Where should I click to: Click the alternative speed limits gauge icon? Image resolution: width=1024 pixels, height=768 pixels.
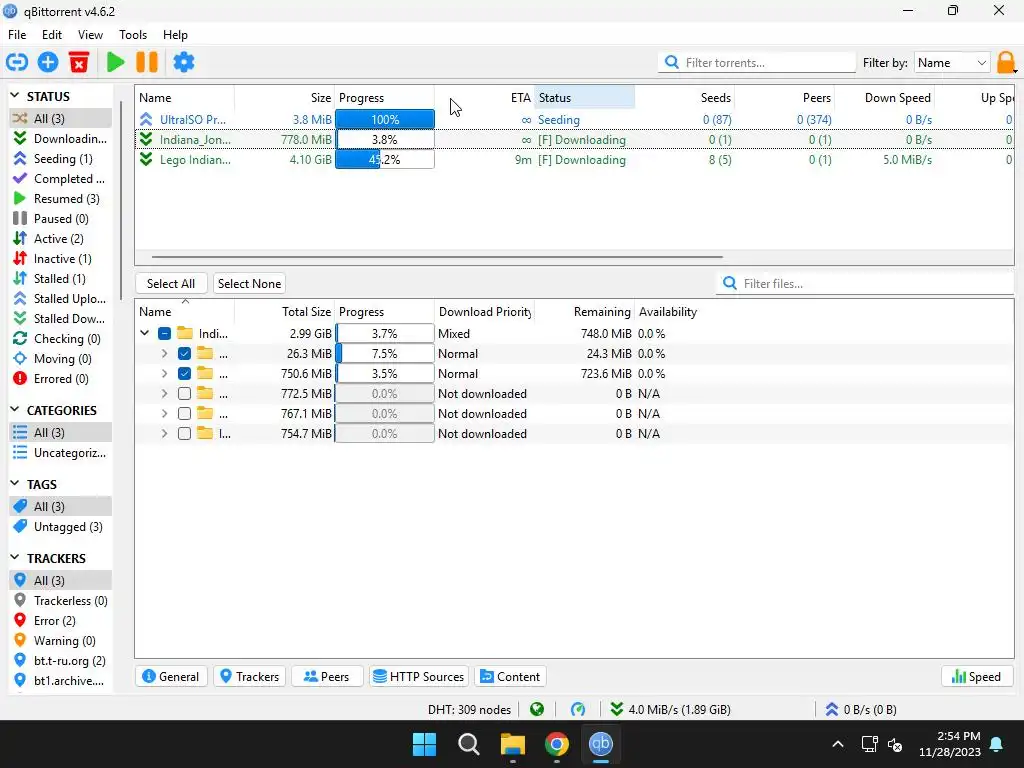(578, 709)
